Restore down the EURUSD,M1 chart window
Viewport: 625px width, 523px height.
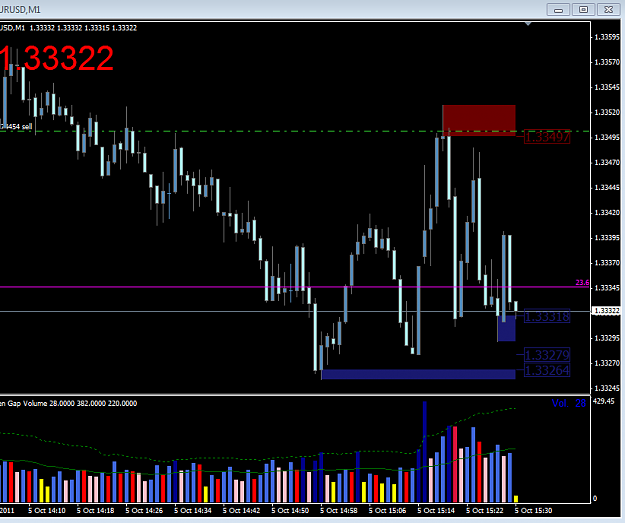[x=583, y=10]
